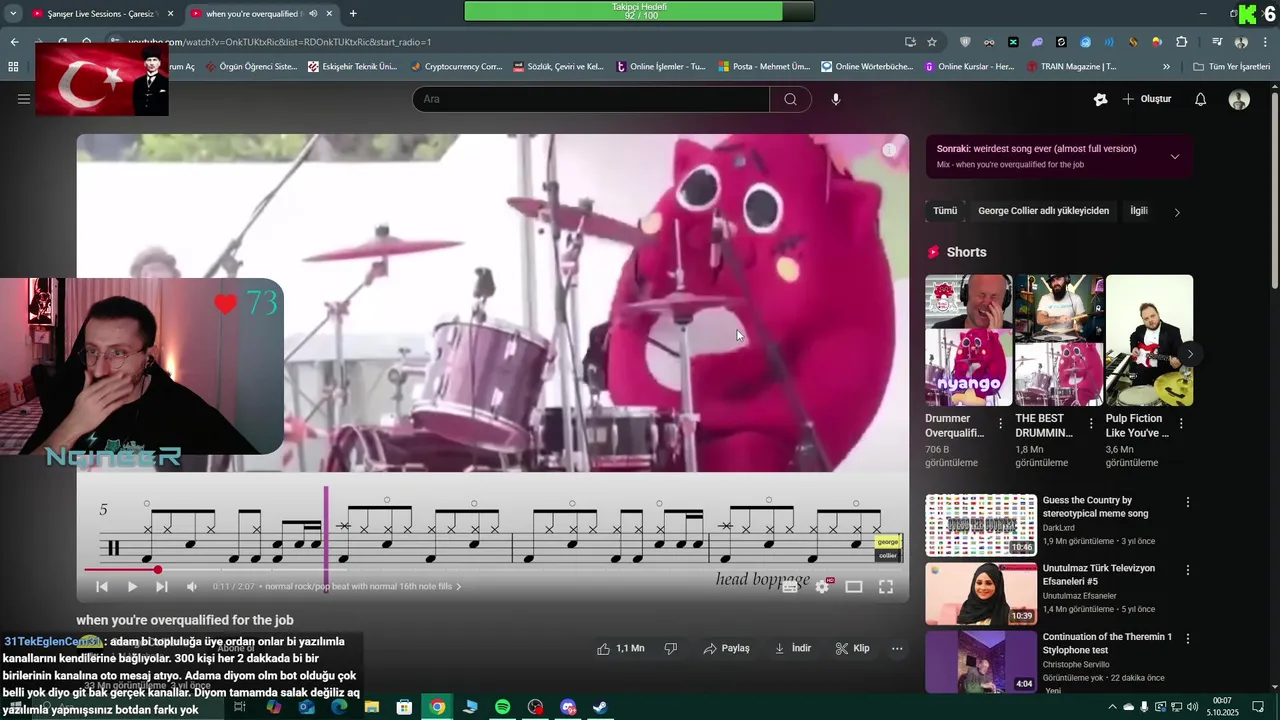Expand the Sonraki mix playlist panel
The width and height of the screenshot is (1280, 720).
coord(1175,156)
